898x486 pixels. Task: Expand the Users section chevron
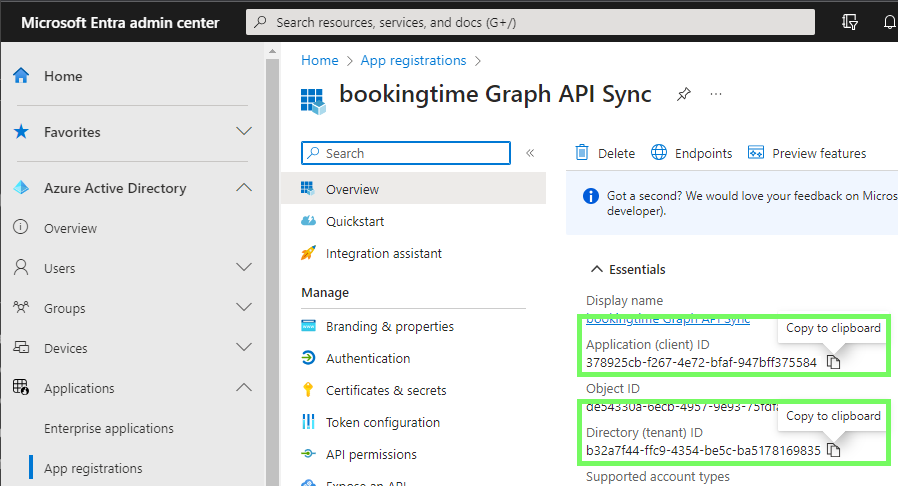[244, 267]
